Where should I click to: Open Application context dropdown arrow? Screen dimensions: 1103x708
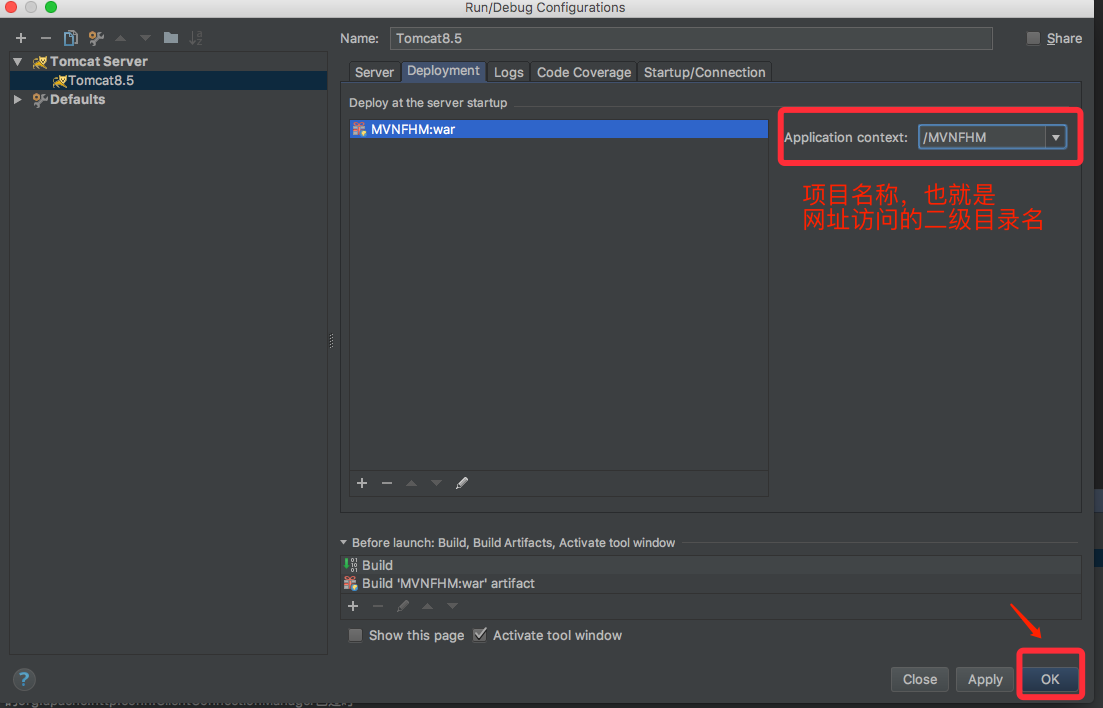coord(1055,137)
